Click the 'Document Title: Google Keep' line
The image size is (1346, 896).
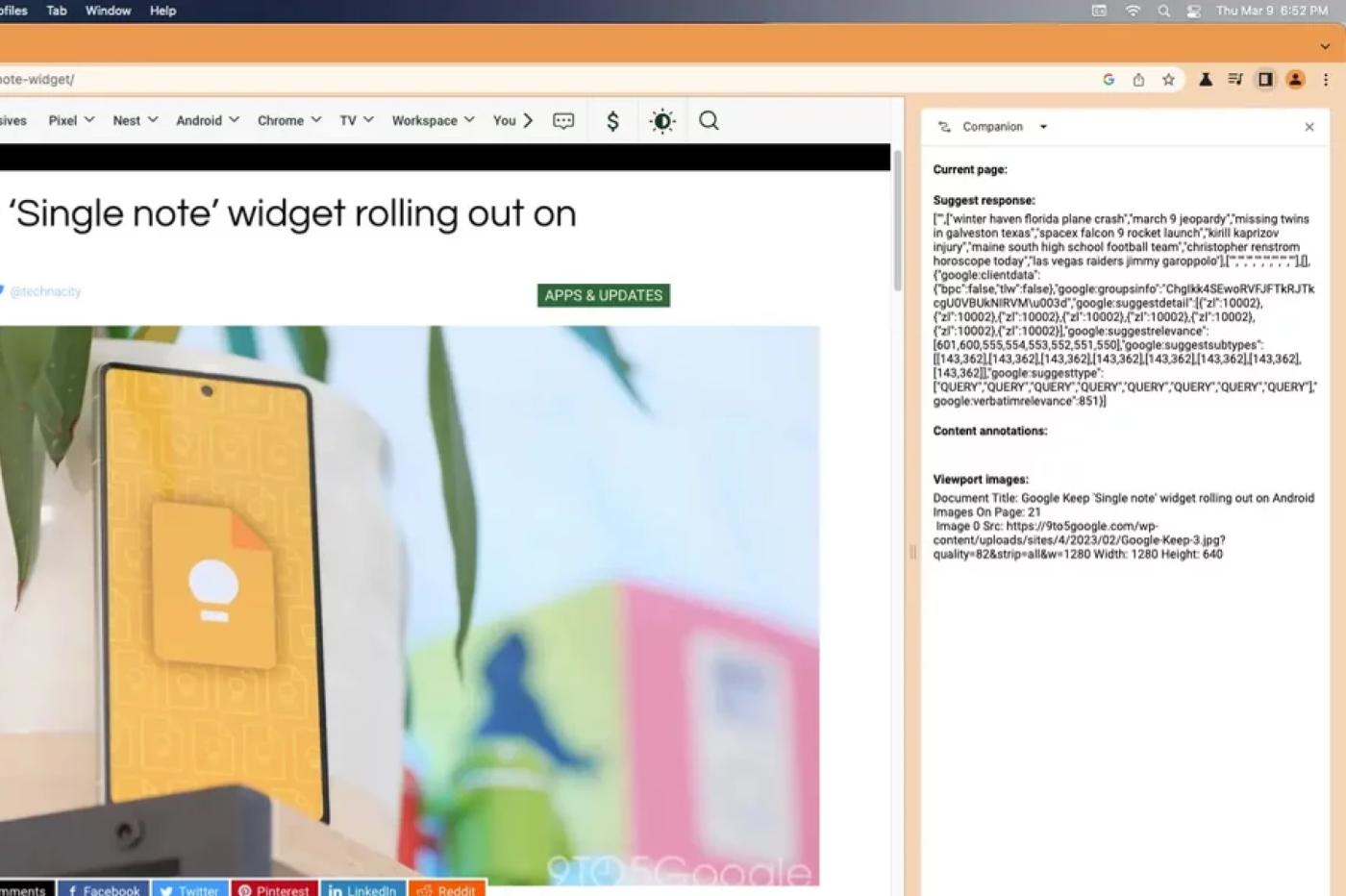pos(1123,498)
